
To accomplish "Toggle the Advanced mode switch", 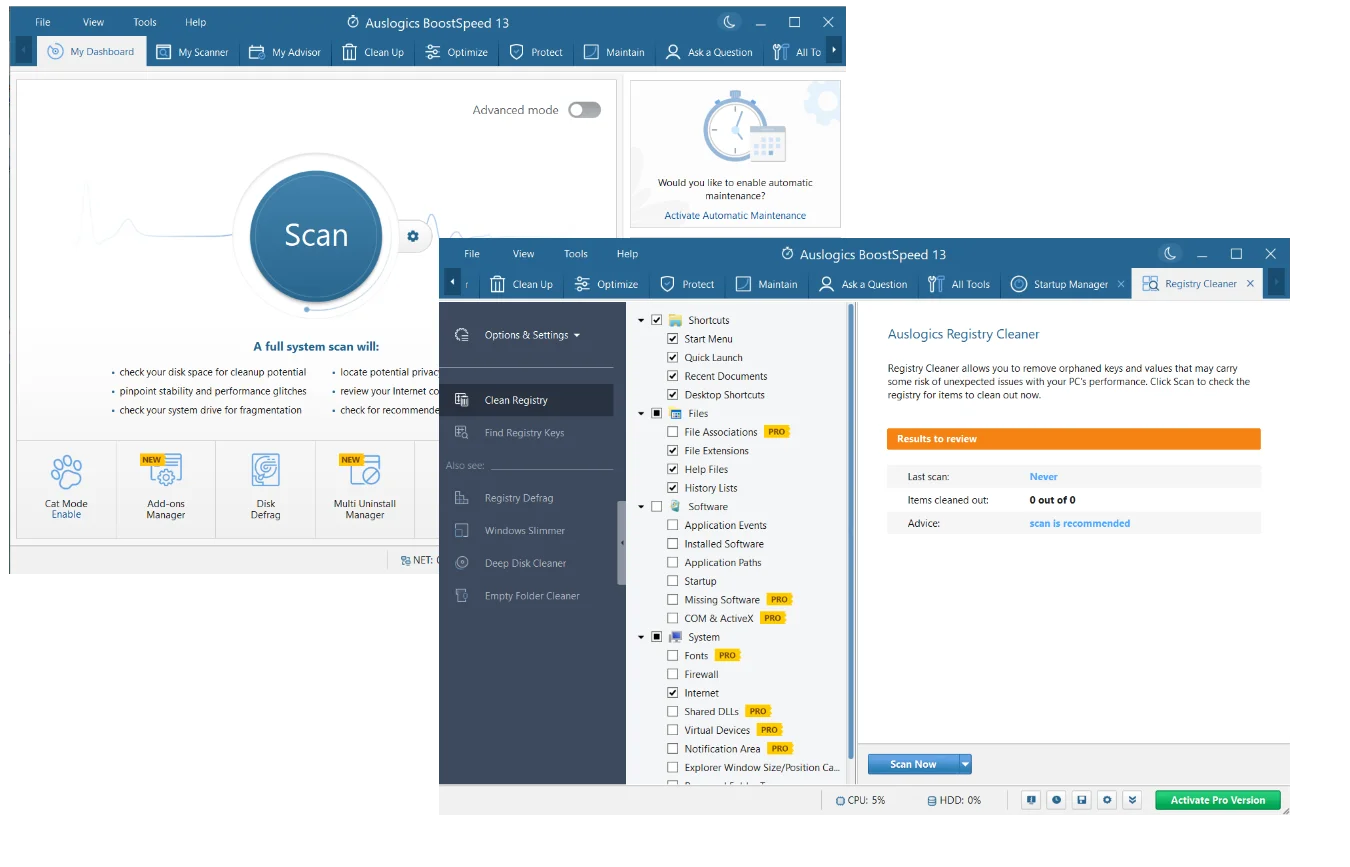I will tap(584, 110).
